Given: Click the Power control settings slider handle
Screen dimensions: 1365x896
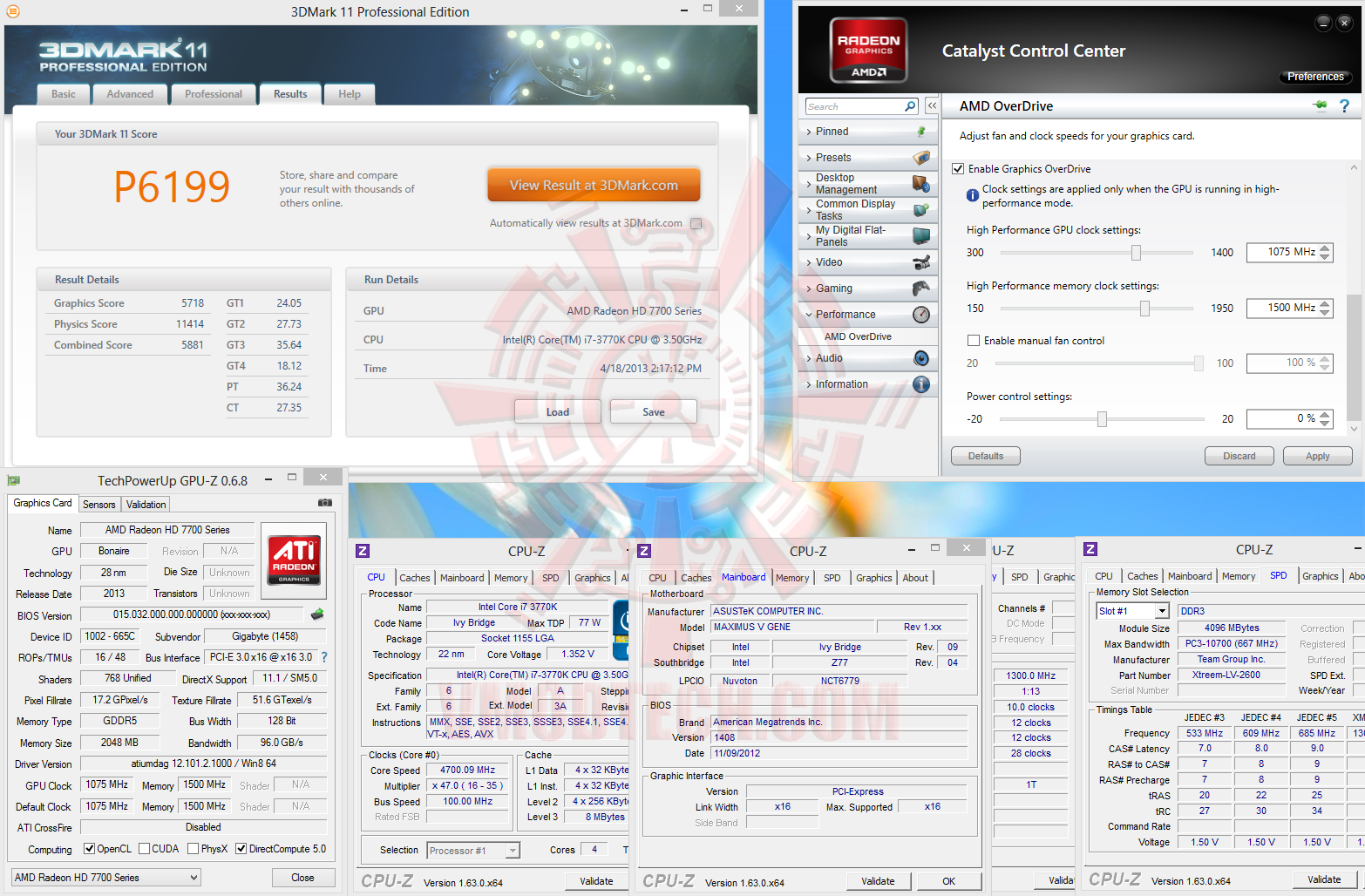Looking at the screenshot, I should click(x=1102, y=419).
